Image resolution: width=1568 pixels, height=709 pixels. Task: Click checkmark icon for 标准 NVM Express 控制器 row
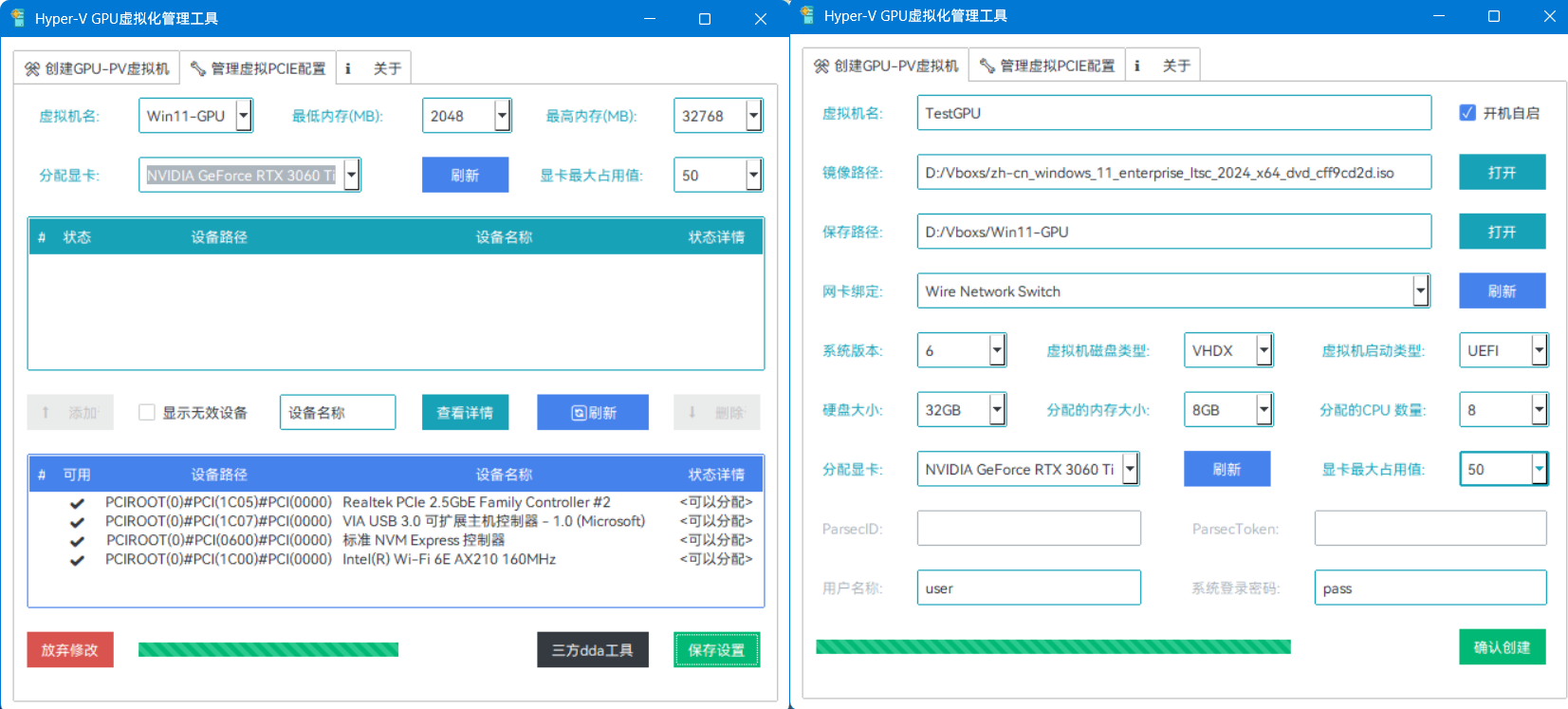point(78,541)
